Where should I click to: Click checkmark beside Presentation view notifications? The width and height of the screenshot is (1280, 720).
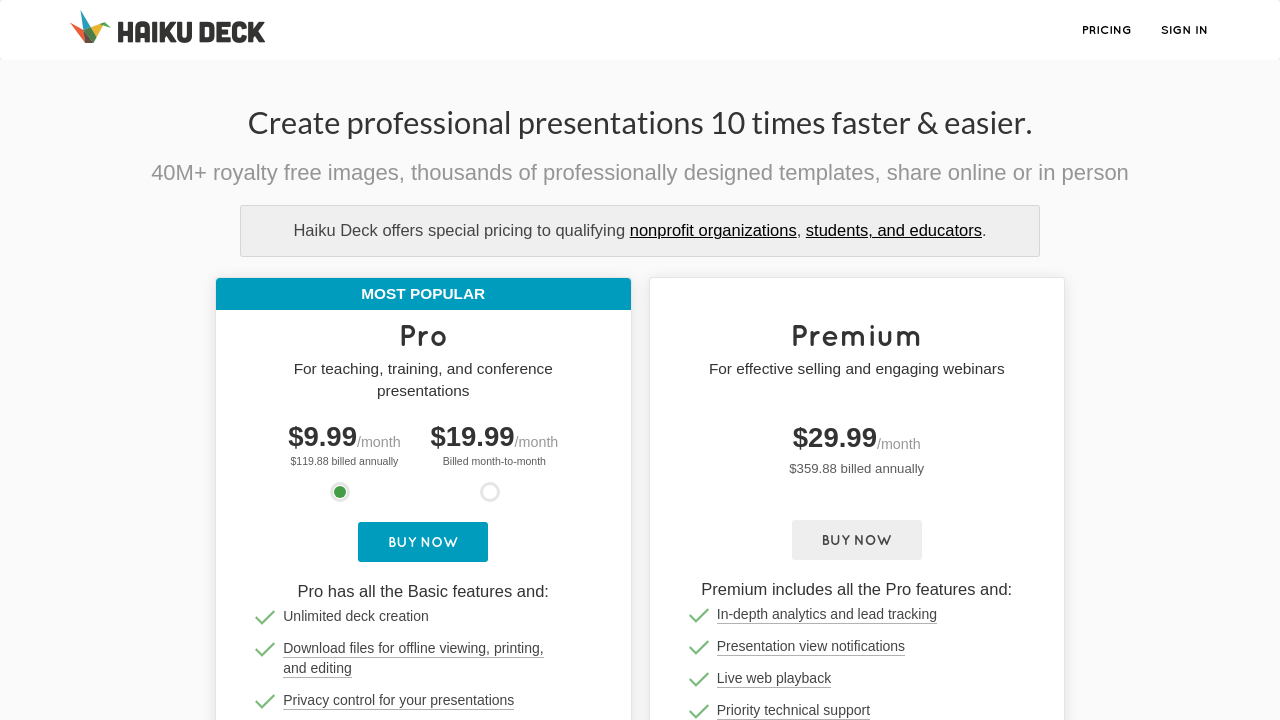tap(699, 648)
